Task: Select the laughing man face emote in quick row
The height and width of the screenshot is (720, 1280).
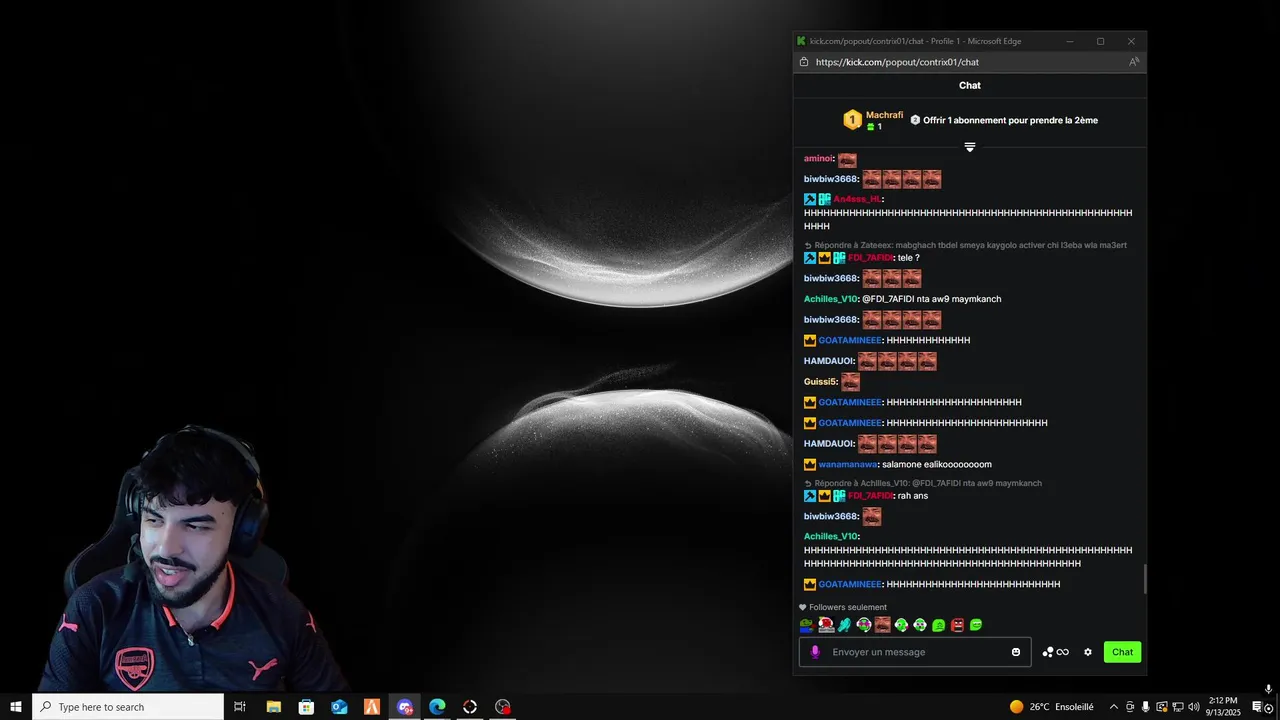Action: pyautogui.click(x=882, y=625)
